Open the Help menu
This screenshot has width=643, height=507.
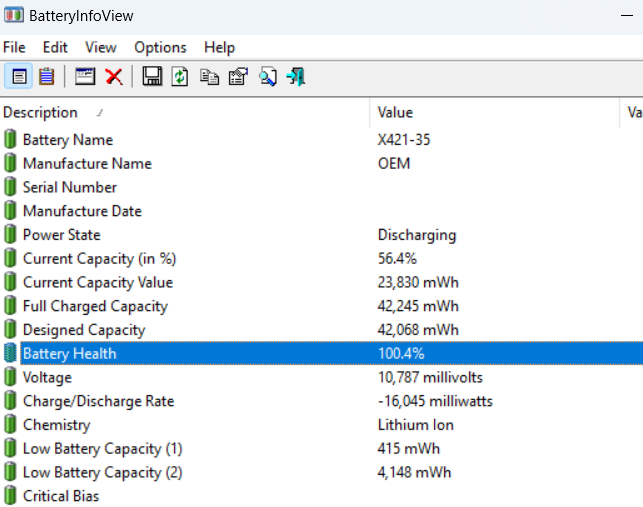219,48
